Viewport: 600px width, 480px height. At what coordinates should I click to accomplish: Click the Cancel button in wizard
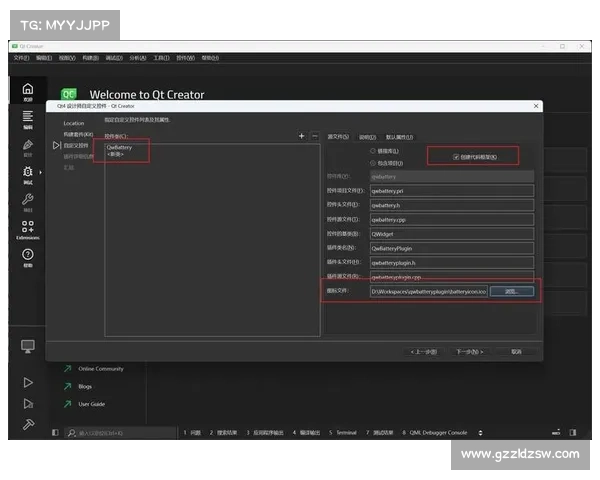point(516,351)
